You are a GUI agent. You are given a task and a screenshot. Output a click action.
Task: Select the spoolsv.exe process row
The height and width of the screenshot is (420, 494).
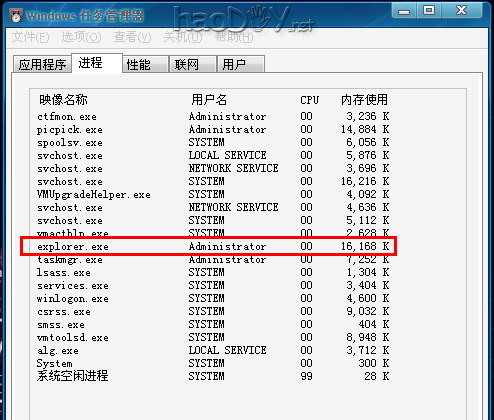coord(213,142)
